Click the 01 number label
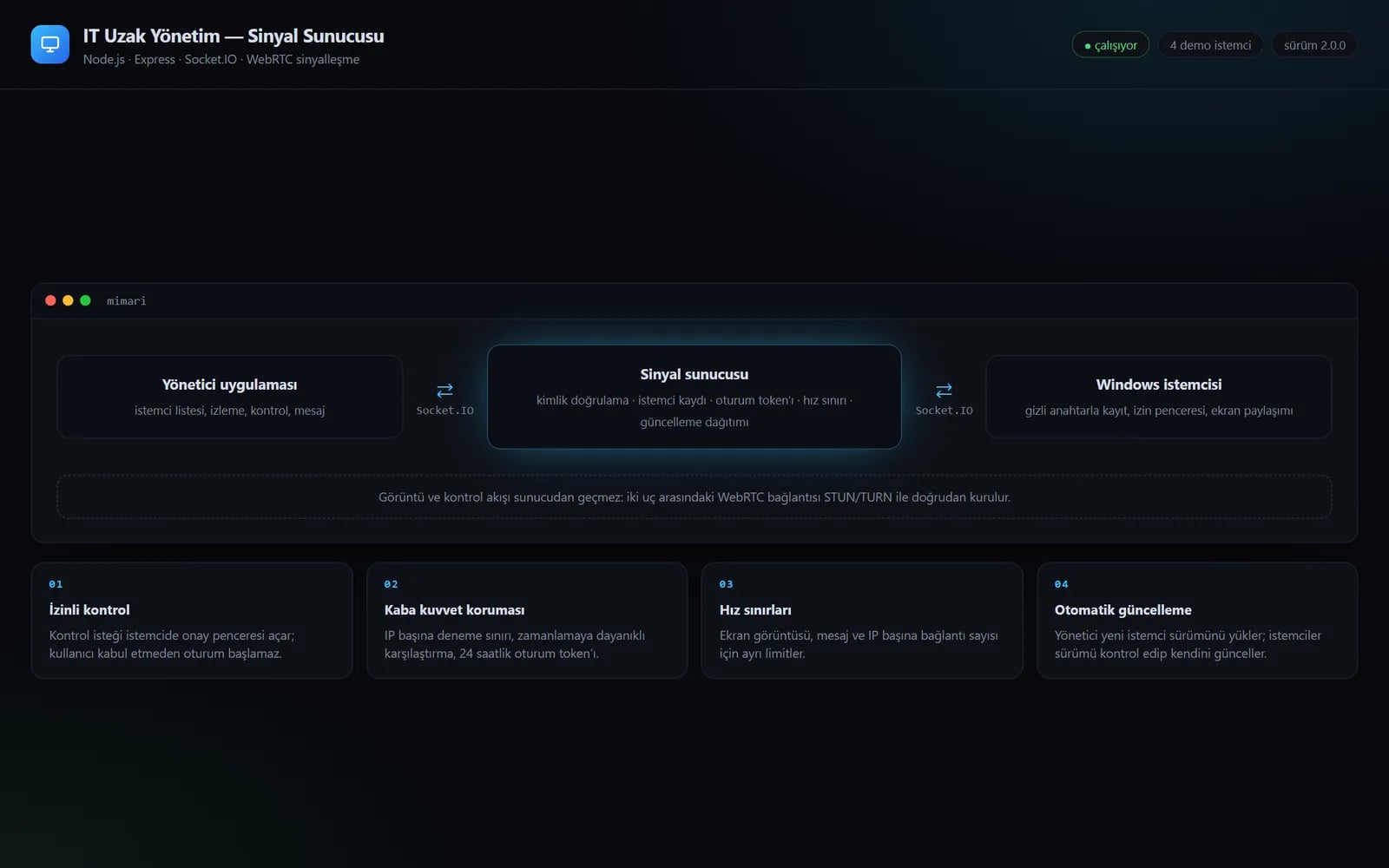Image resolution: width=1389 pixels, height=868 pixels. click(x=56, y=584)
